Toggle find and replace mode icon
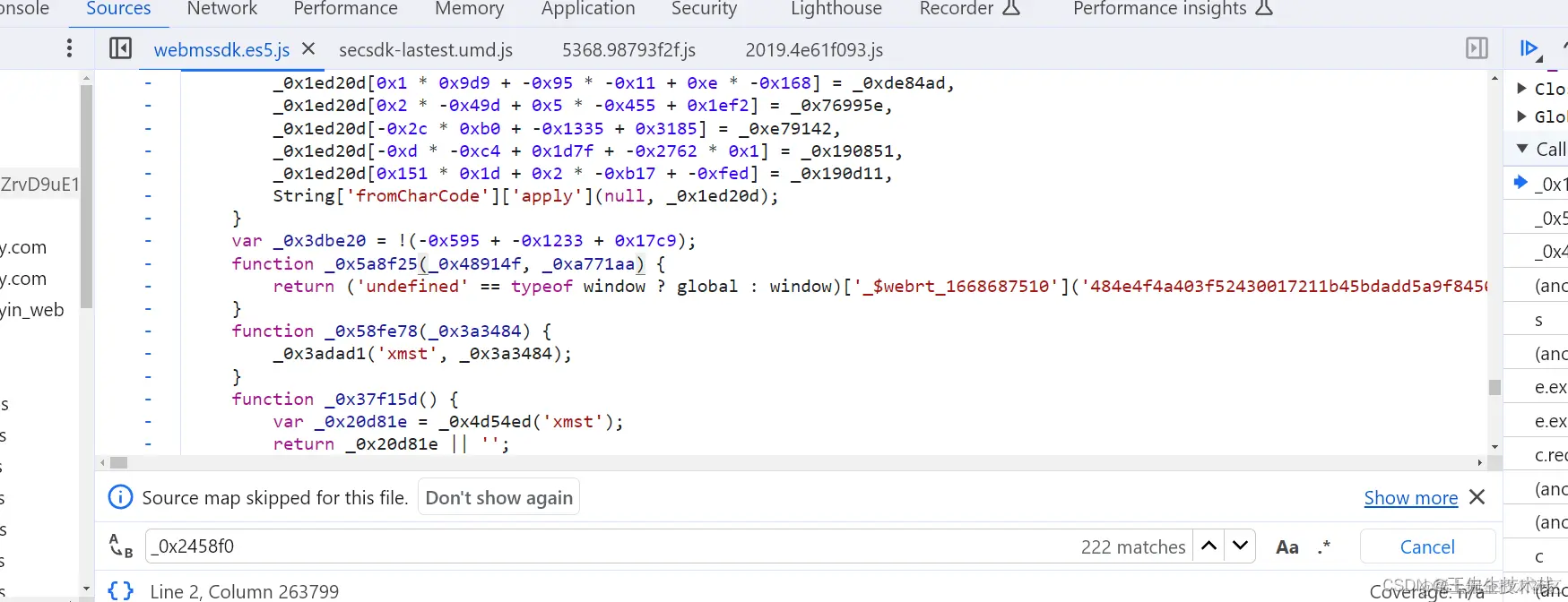 [120, 546]
